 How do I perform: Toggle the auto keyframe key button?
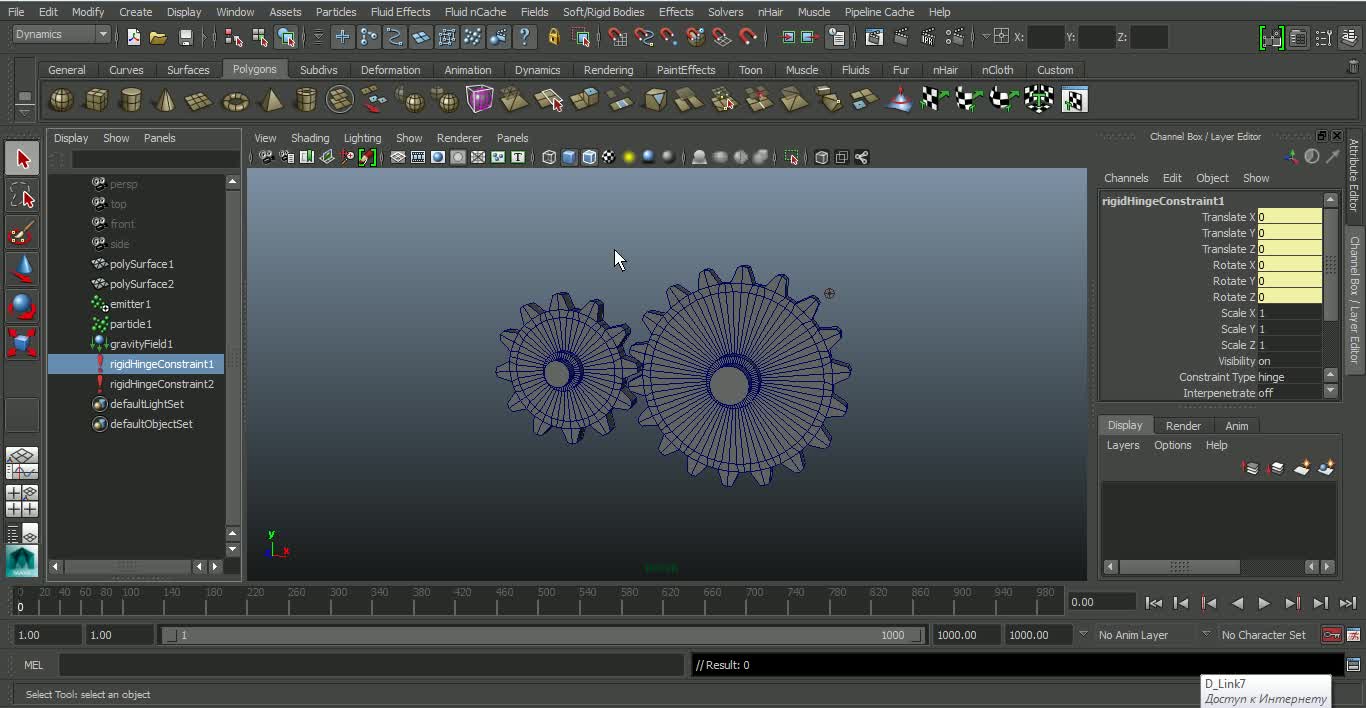point(1331,635)
